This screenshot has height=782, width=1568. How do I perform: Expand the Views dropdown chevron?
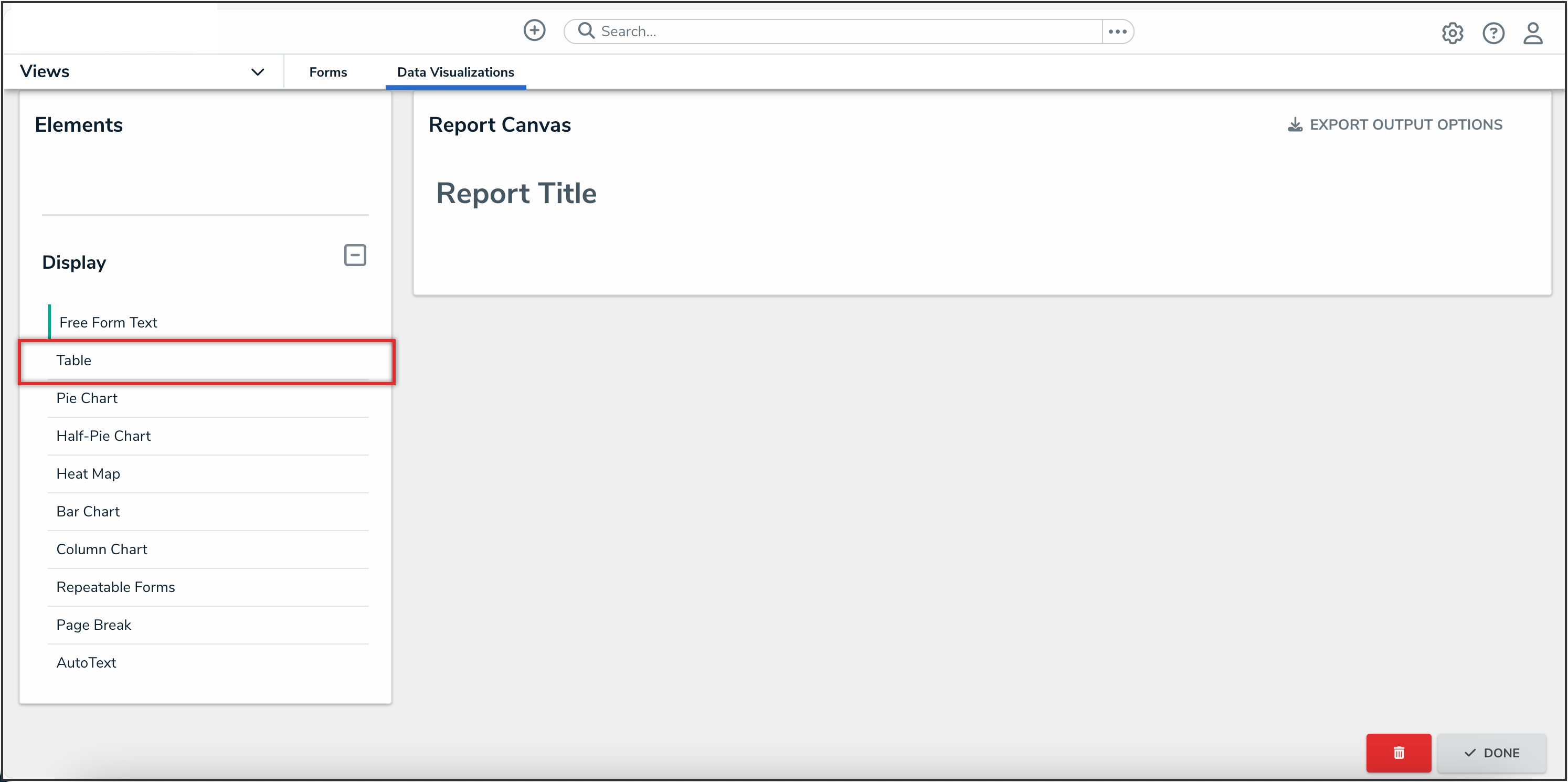tap(258, 72)
